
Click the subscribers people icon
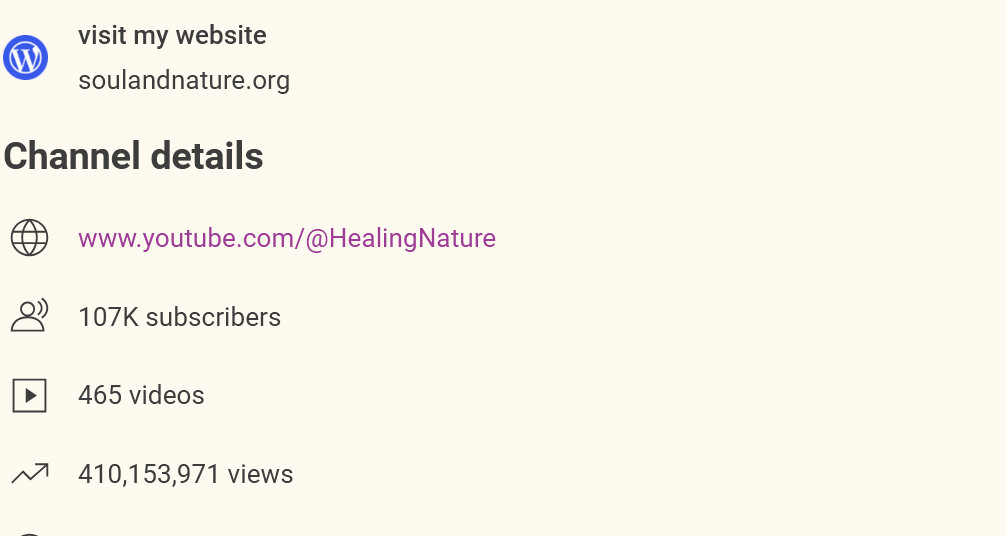(29, 316)
